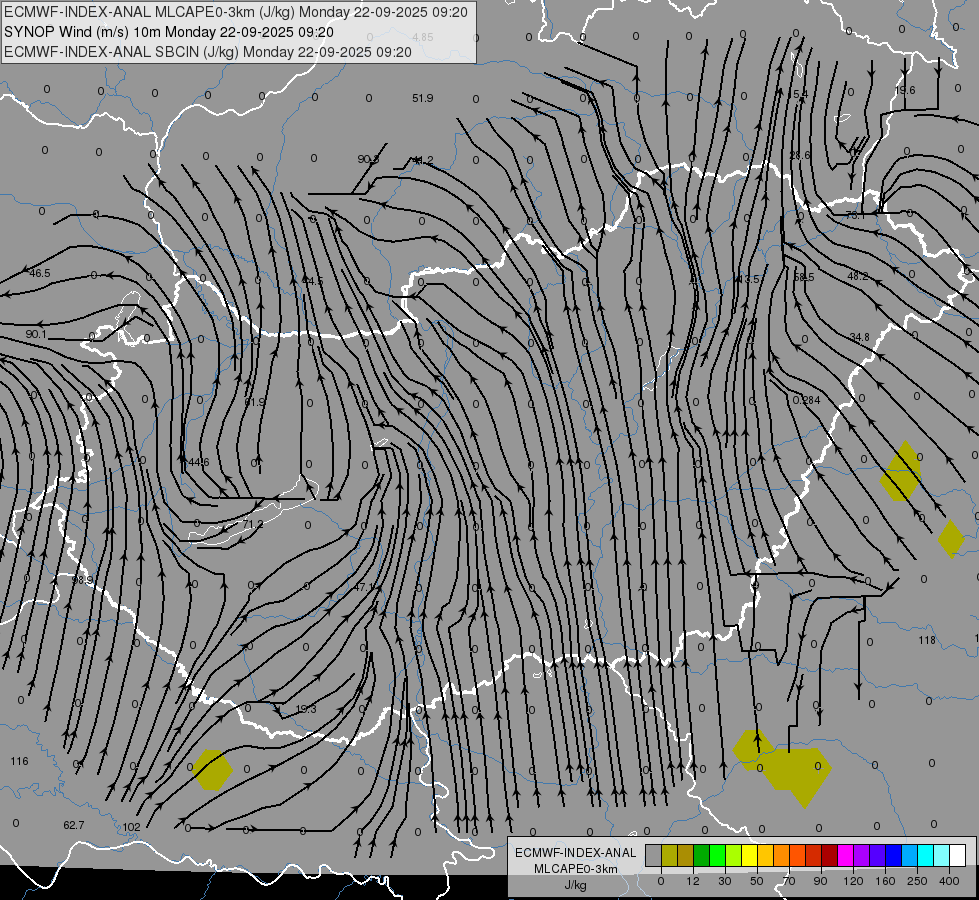Viewport: 979px width, 900px height.
Task: Click the 116 value on the map
Action: (19, 761)
